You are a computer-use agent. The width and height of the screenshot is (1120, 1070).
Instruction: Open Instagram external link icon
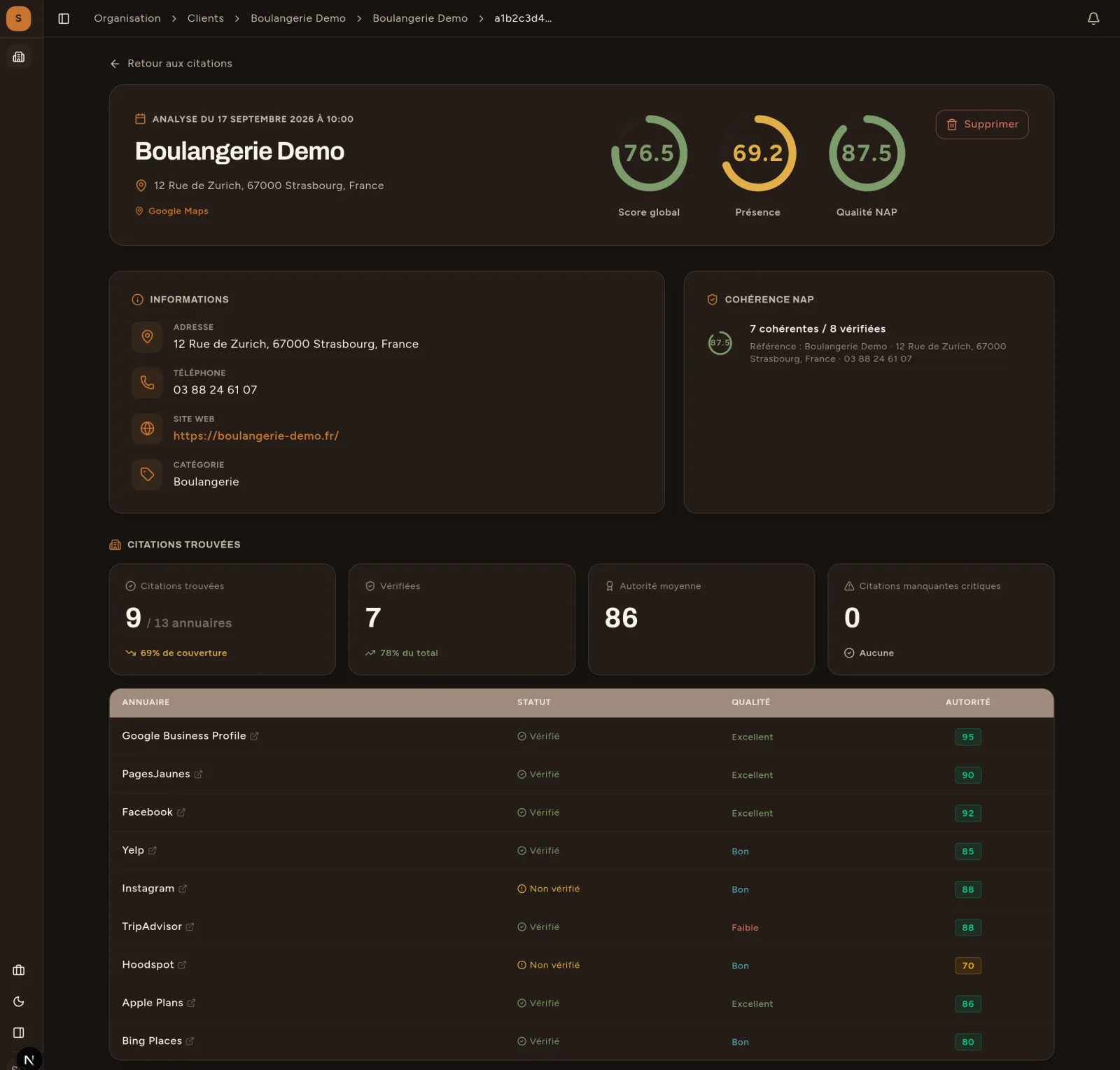point(183,889)
